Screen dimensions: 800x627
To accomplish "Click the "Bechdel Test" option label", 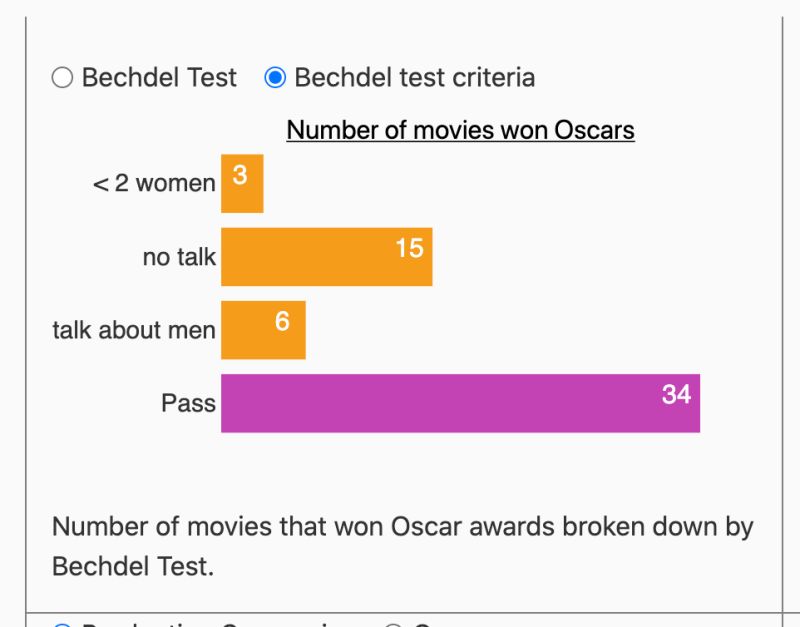I will pos(159,78).
